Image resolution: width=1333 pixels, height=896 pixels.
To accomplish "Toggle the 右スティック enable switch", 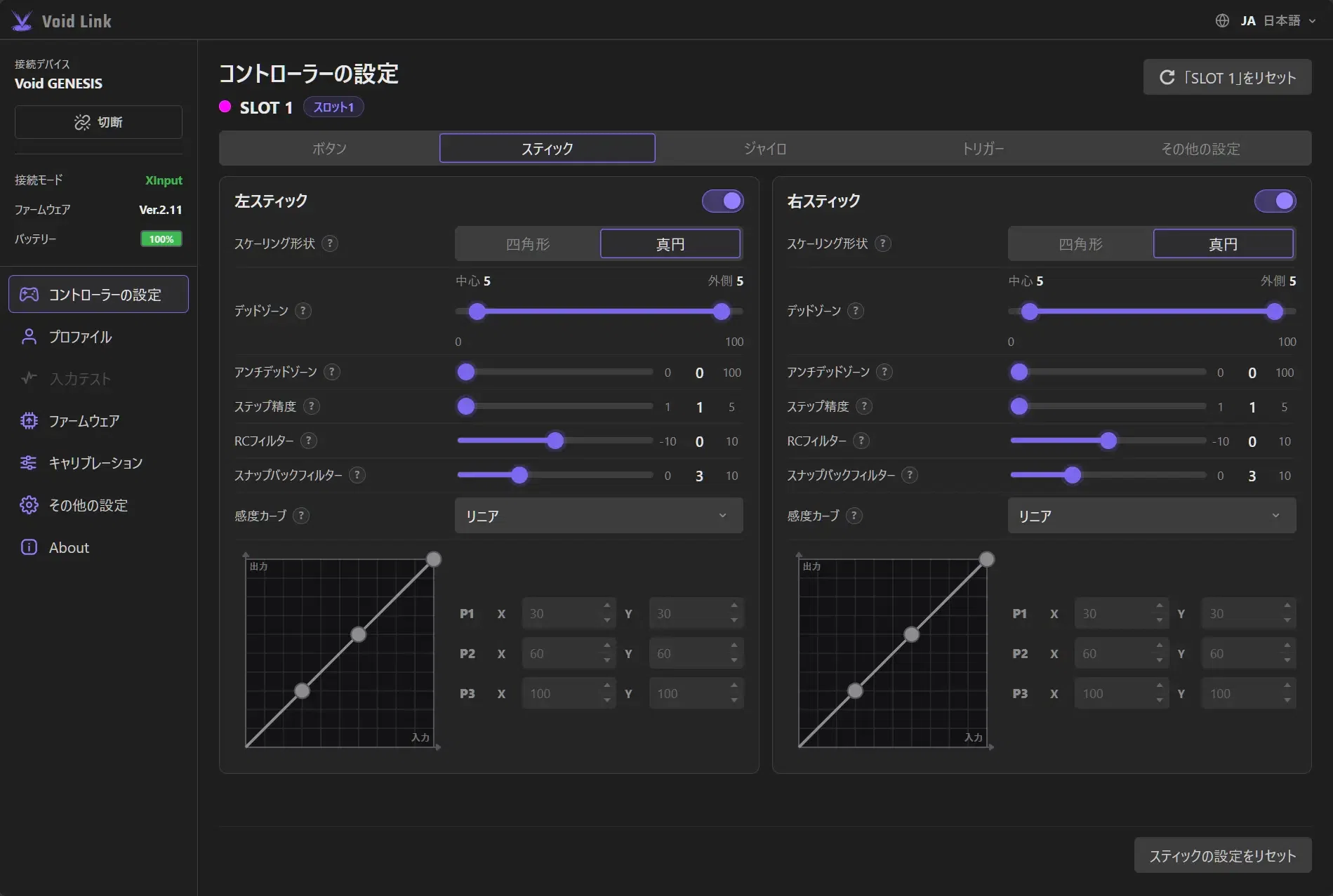I will coord(1275,201).
